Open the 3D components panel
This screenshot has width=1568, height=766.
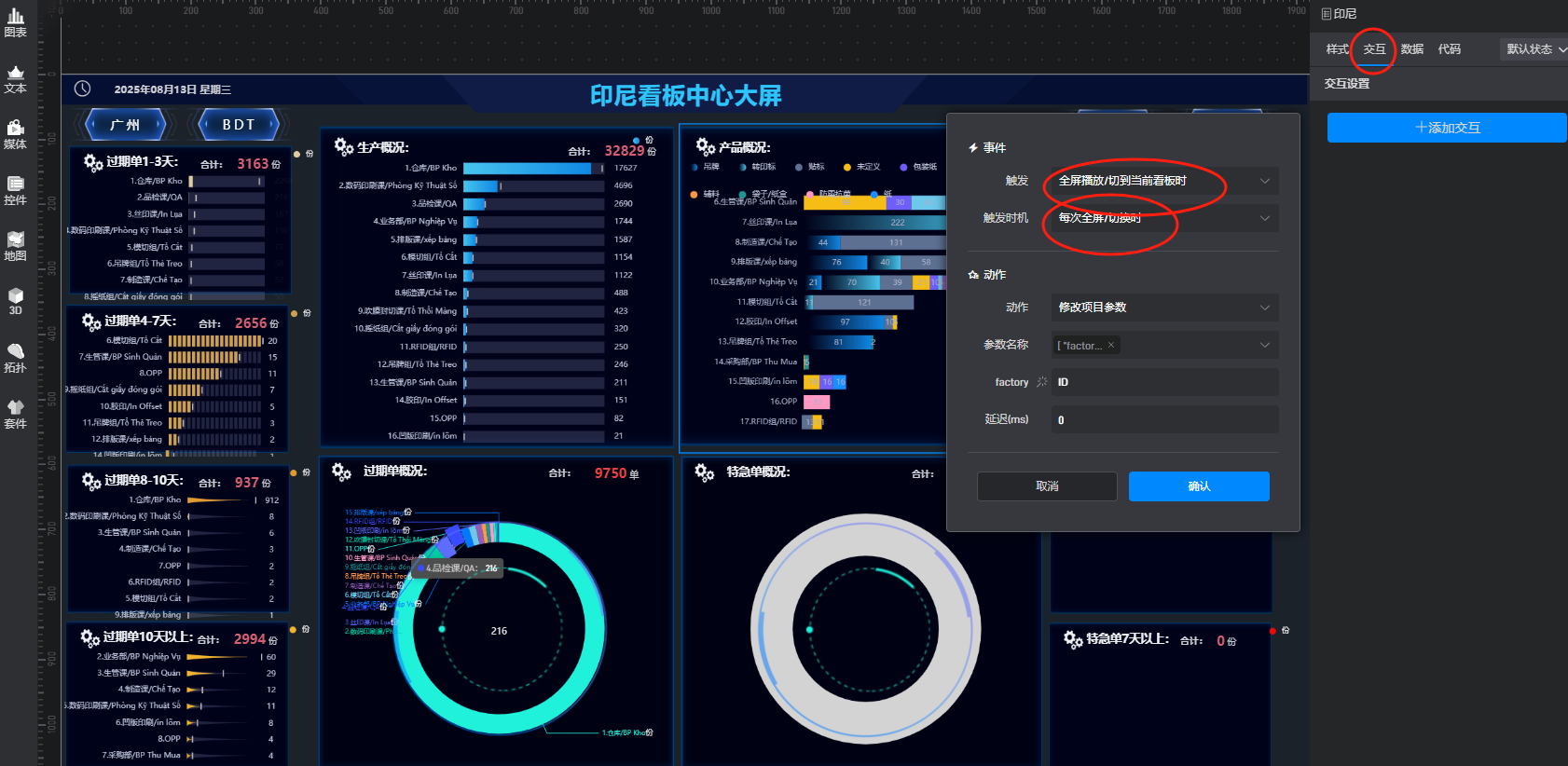coord(15,302)
